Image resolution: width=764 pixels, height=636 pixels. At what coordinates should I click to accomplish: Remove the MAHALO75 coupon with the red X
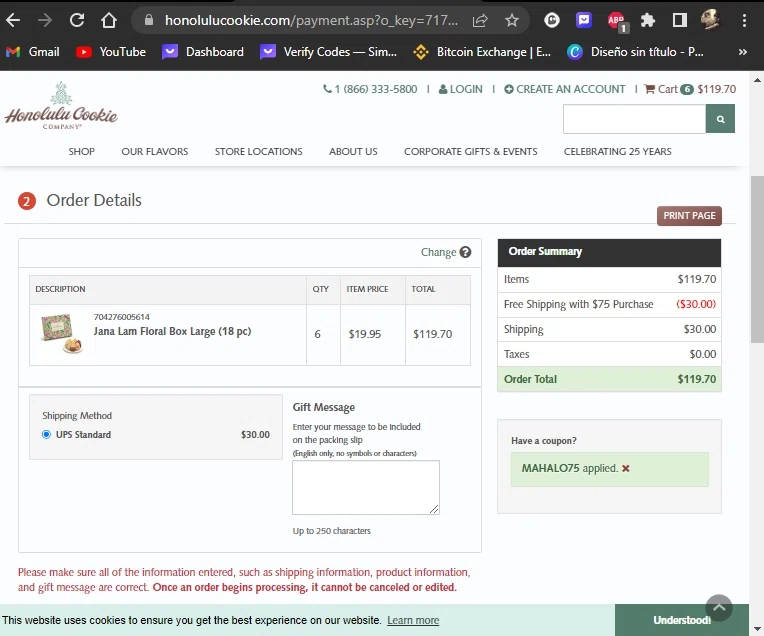click(x=626, y=468)
